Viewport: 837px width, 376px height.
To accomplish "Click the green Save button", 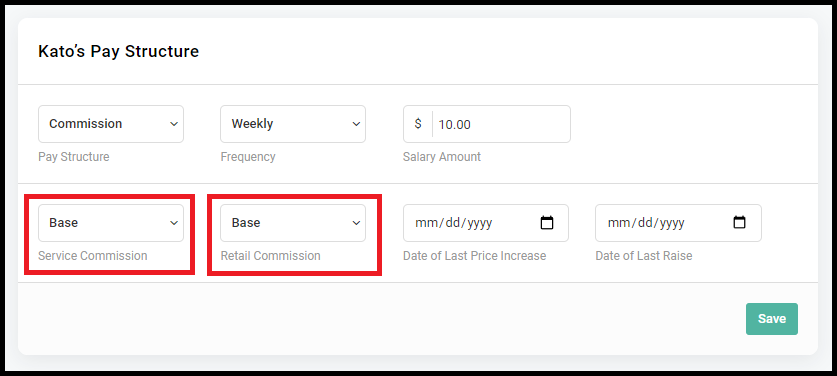I will pos(772,319).
